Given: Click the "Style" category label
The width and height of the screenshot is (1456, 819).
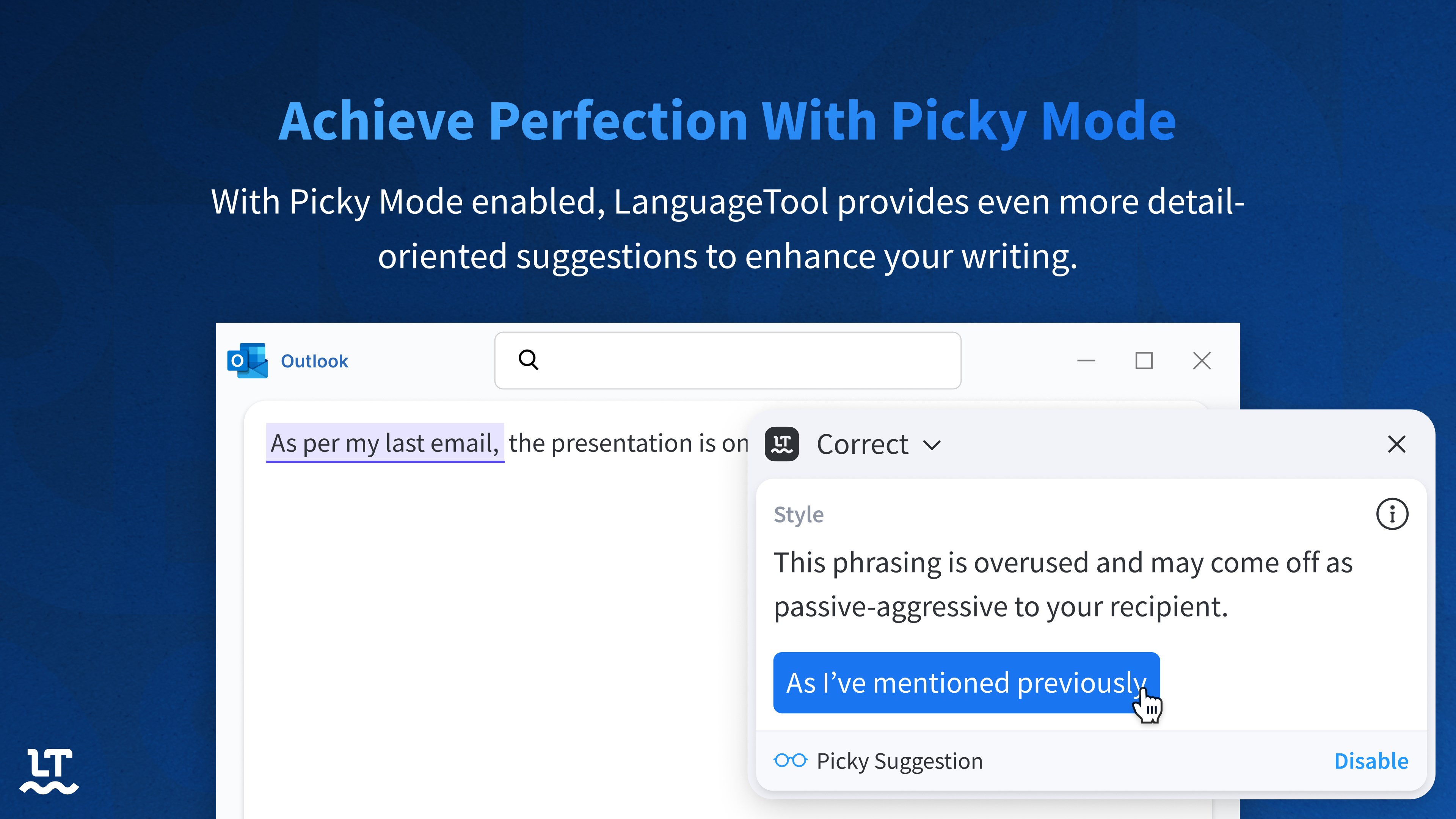Looking at the screenshot, I should (798, 515).
